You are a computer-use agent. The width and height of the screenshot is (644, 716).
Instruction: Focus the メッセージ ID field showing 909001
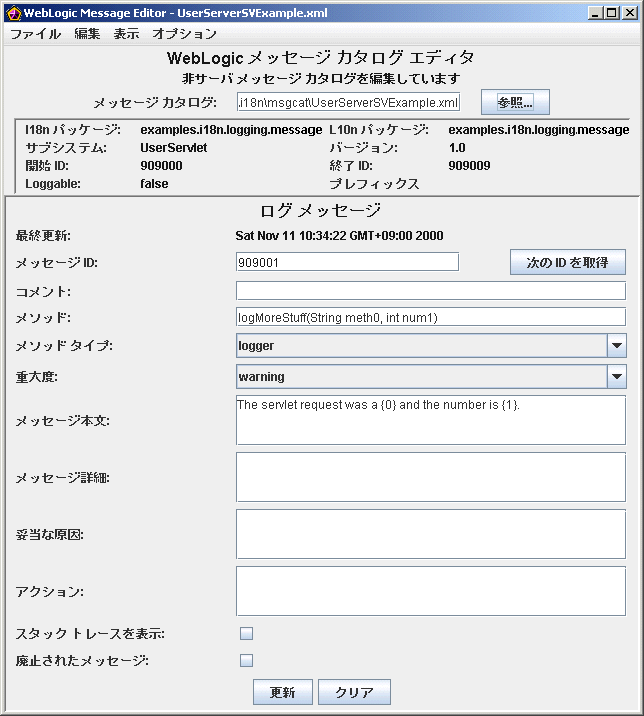click(348, 262)
